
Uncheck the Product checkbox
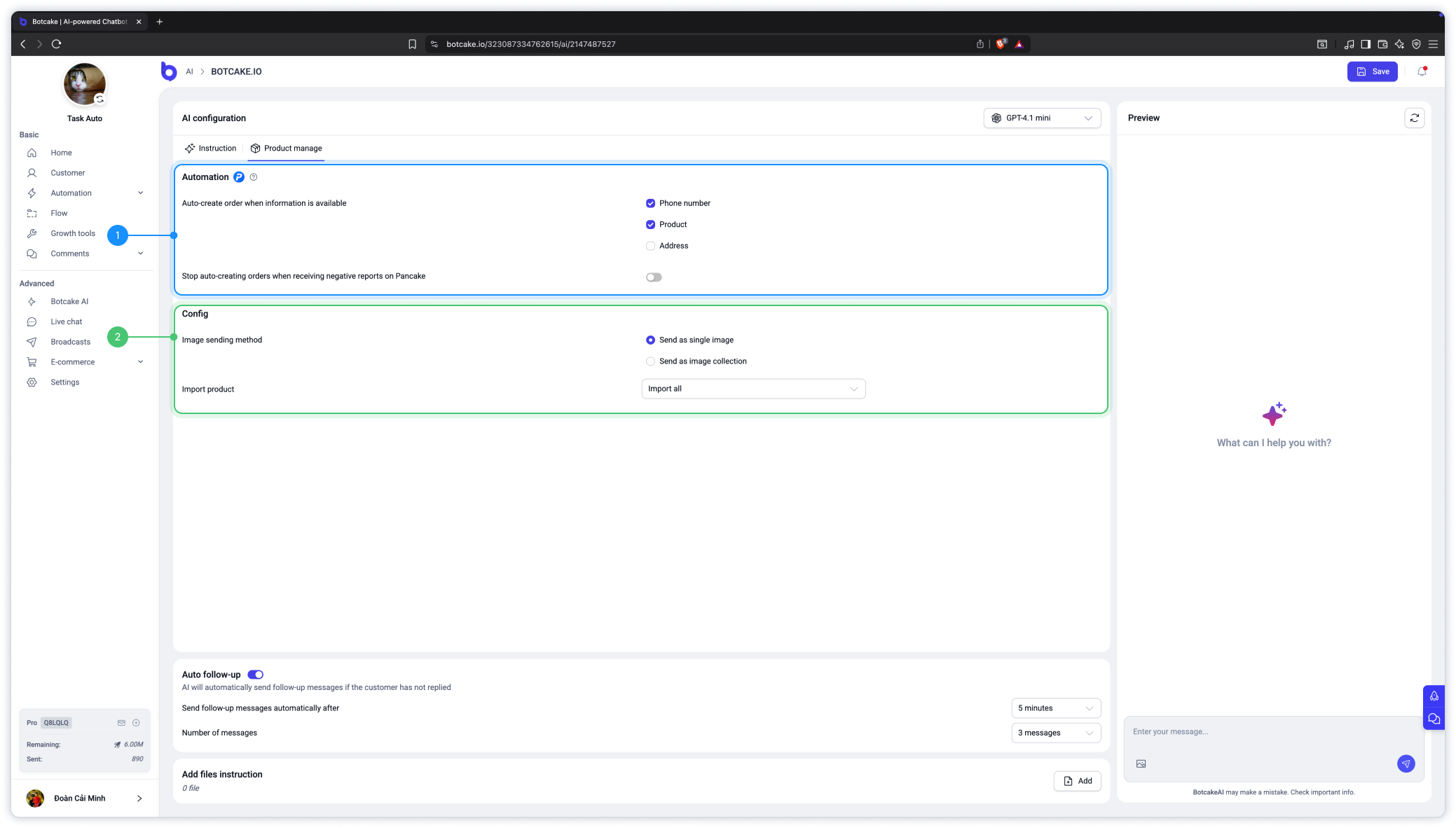point(650,225)
